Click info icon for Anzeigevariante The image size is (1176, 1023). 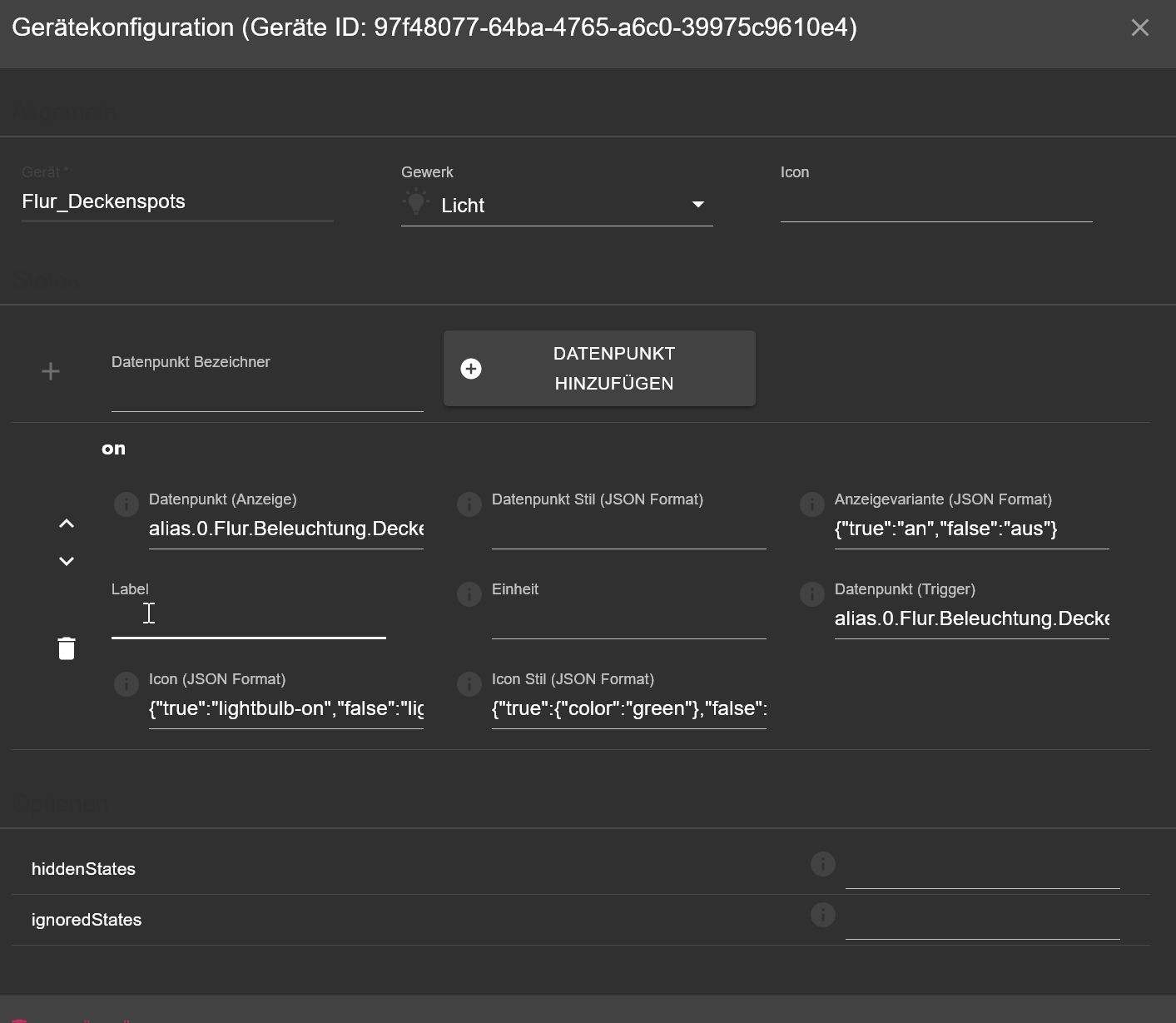tap(812, 504)
